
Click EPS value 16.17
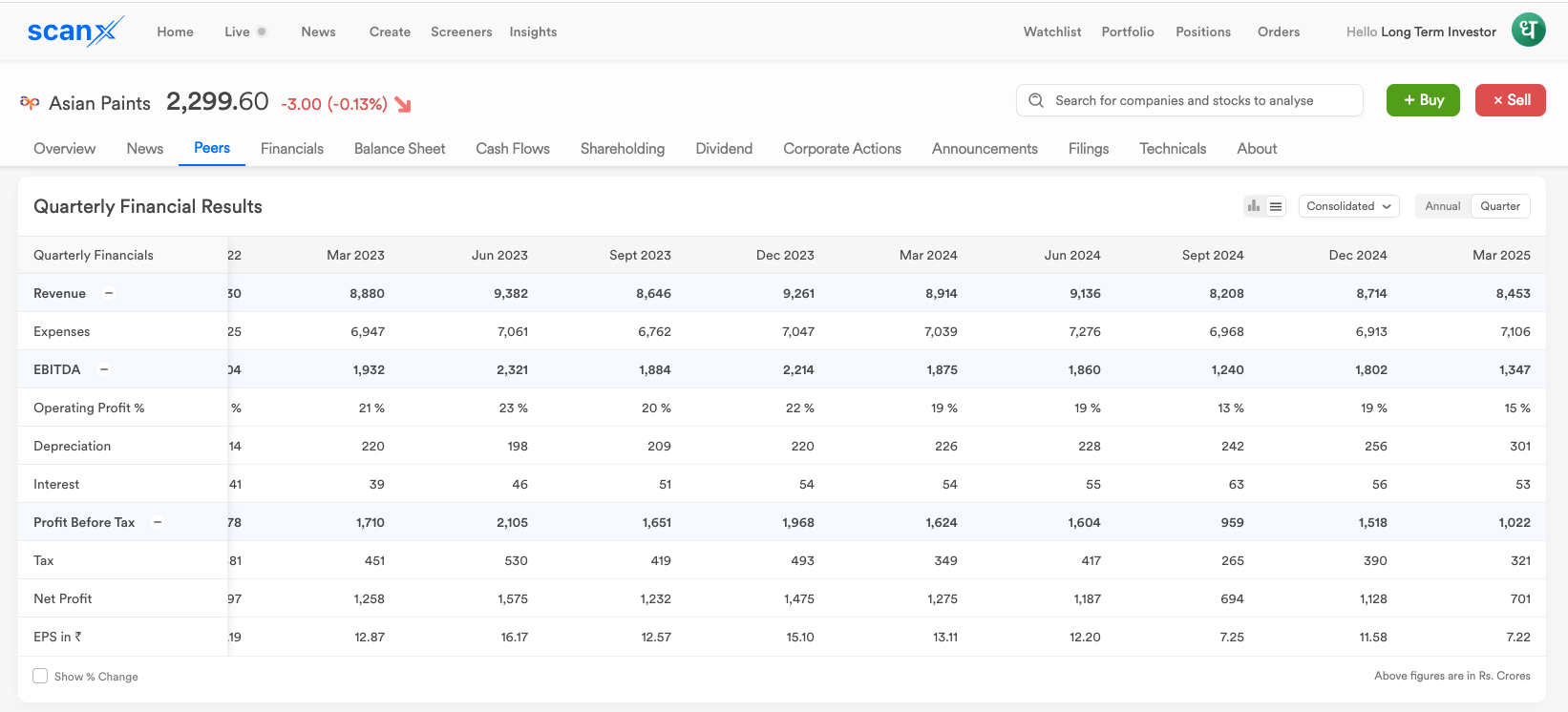(515, 637)
